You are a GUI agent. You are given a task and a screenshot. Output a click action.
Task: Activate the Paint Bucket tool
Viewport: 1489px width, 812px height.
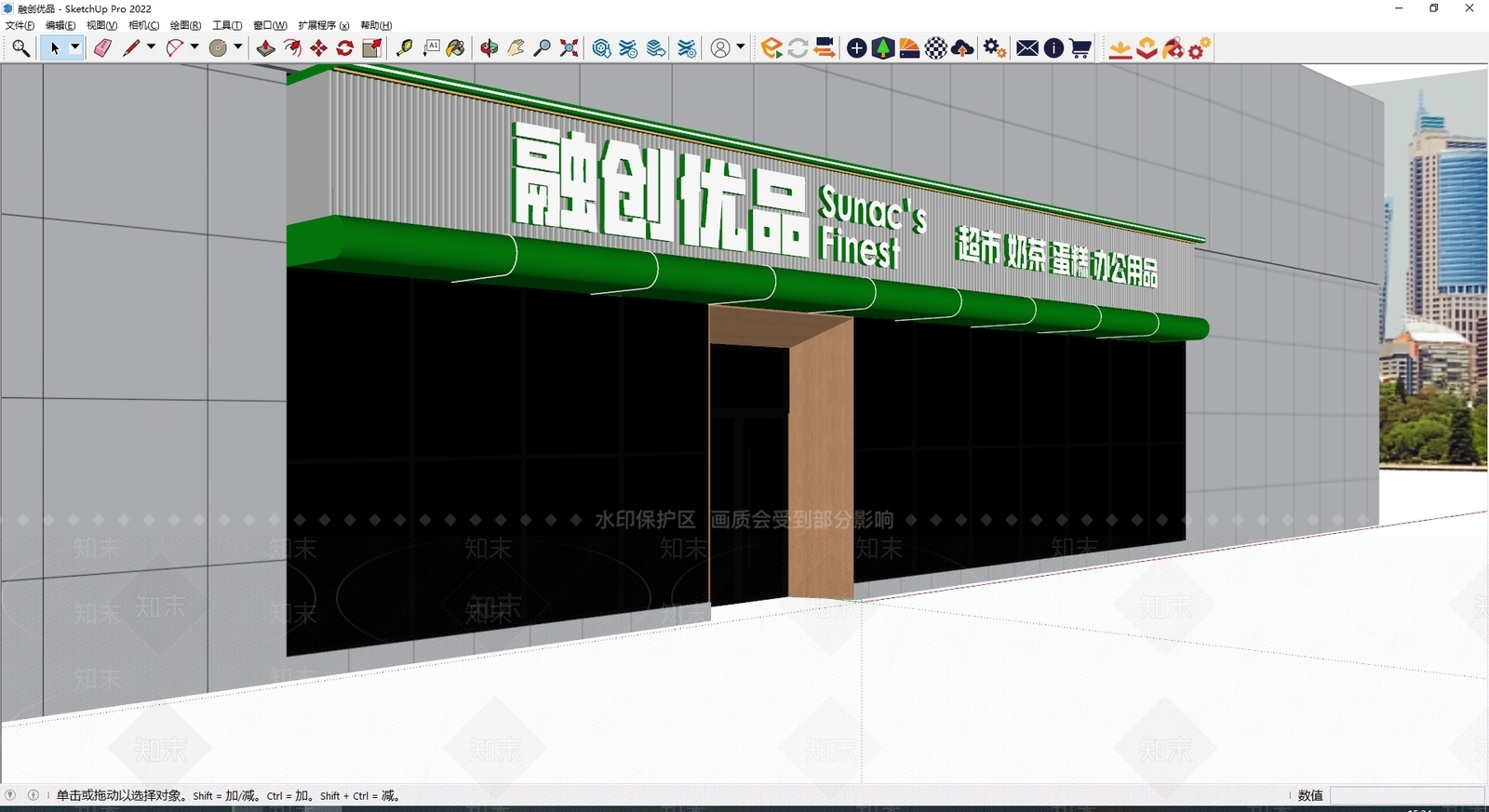(x=456, y=48)
